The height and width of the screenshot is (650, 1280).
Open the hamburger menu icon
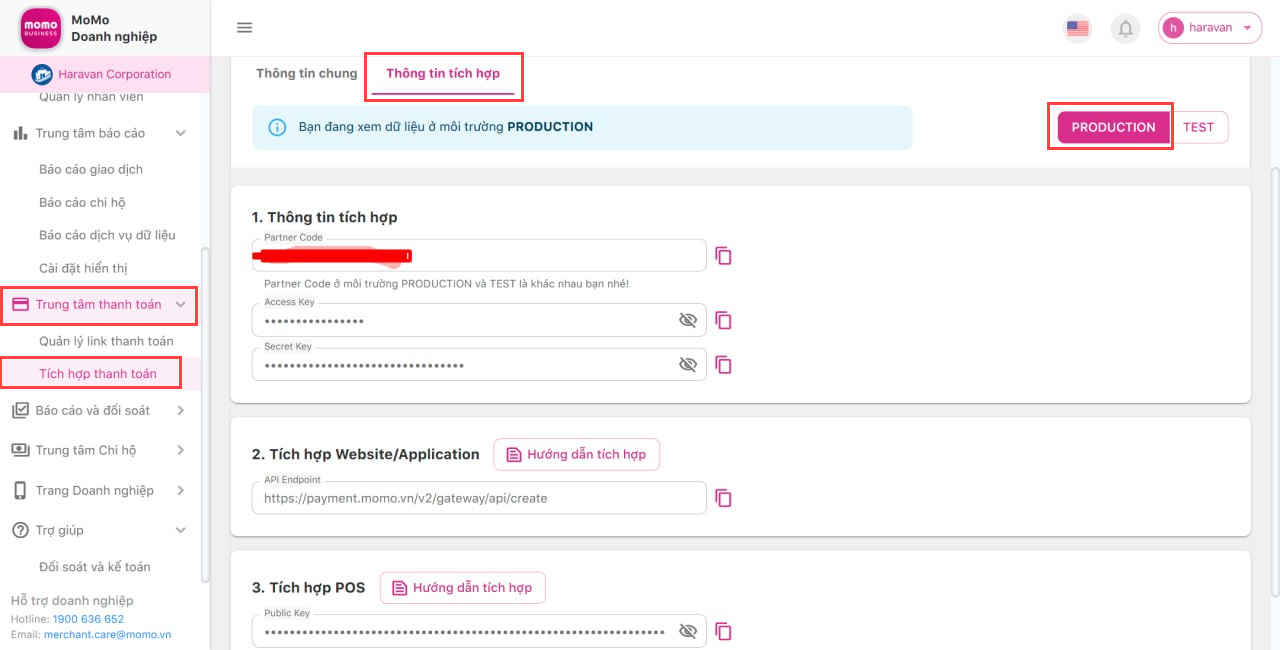click(244, 28)
